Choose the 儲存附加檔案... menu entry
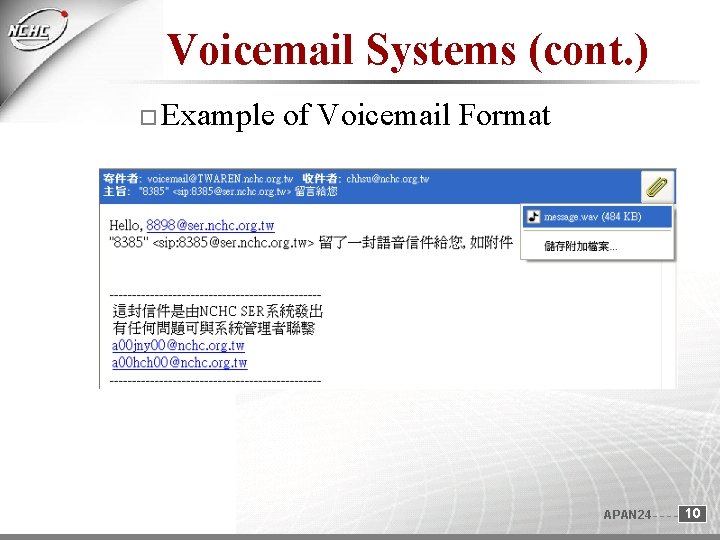This screenshot has width=720, height=540. (x=580, y=247)
